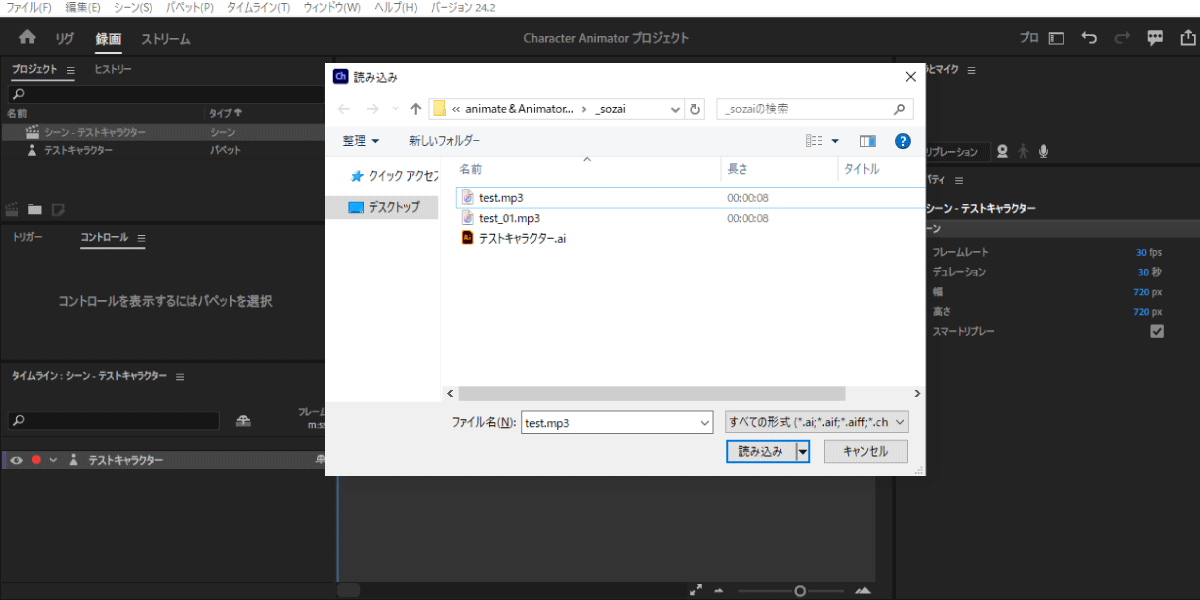Toggle the preview pane icon in dialog
Viewport: 1200px width, 600px height.
click(867, 141)
